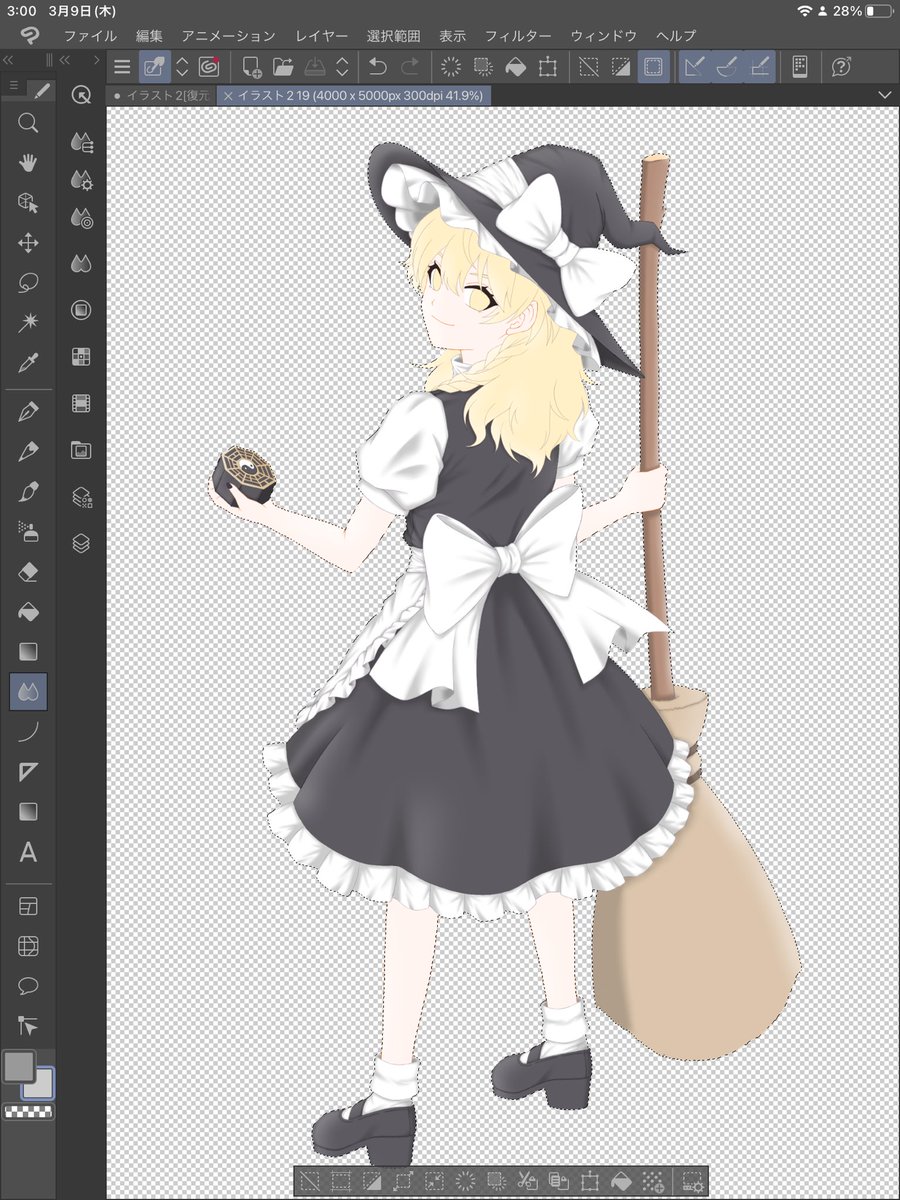The image size is (900, 1200).
Task: Open the help question-mark icon
Action: 842,67
